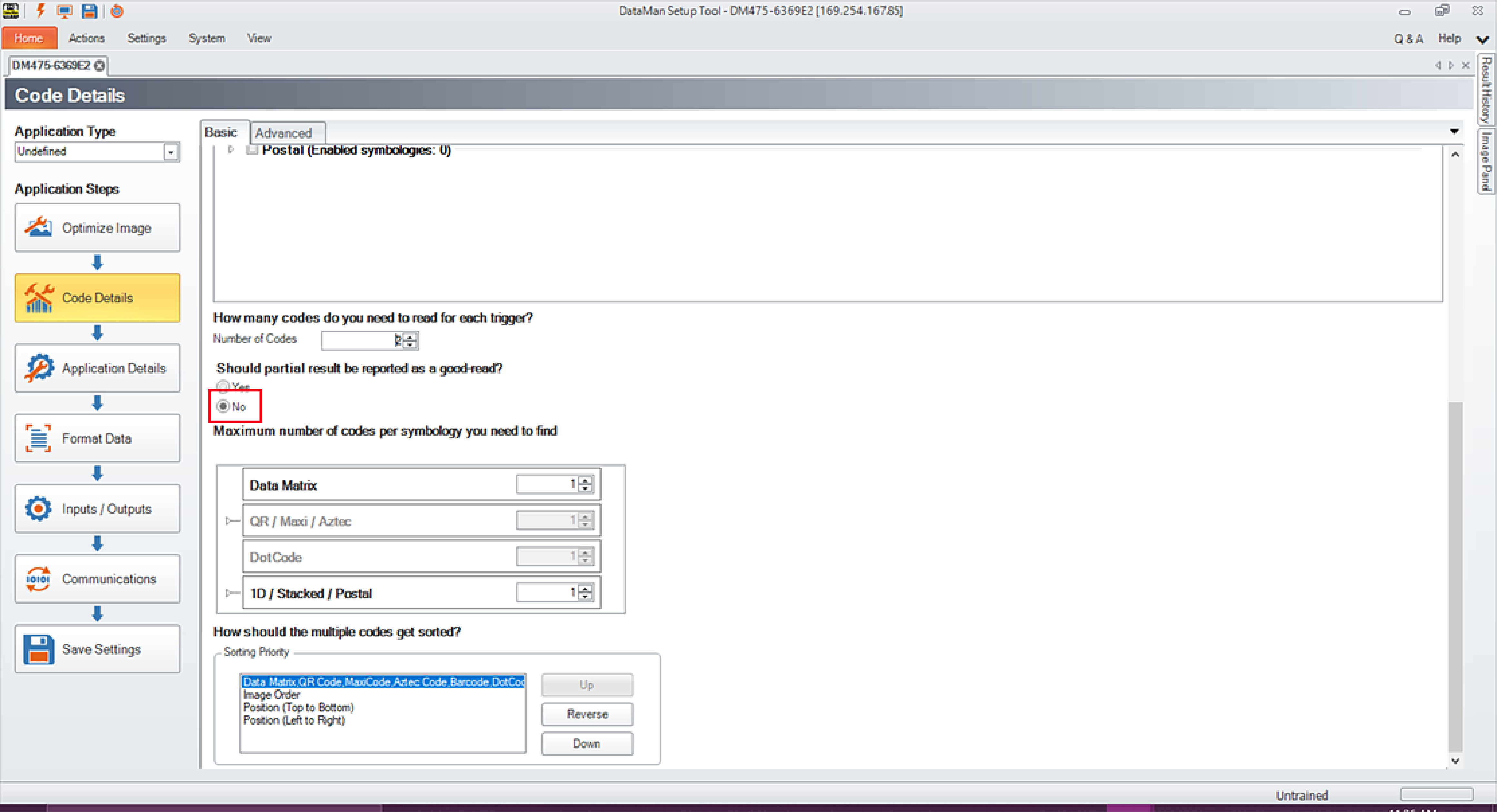Click the monitor icon in the quick toolbar
Screen dimensions: 1497x812
click(64, 10)
